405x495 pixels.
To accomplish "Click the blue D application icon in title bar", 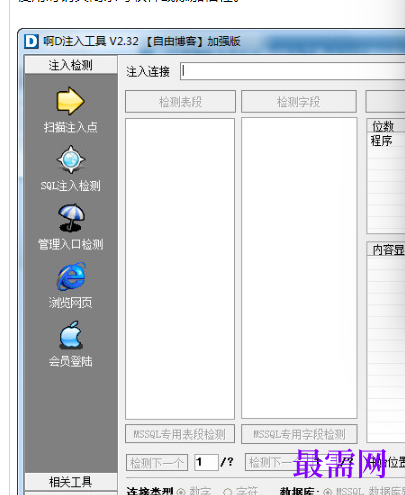I will (31, 42).
